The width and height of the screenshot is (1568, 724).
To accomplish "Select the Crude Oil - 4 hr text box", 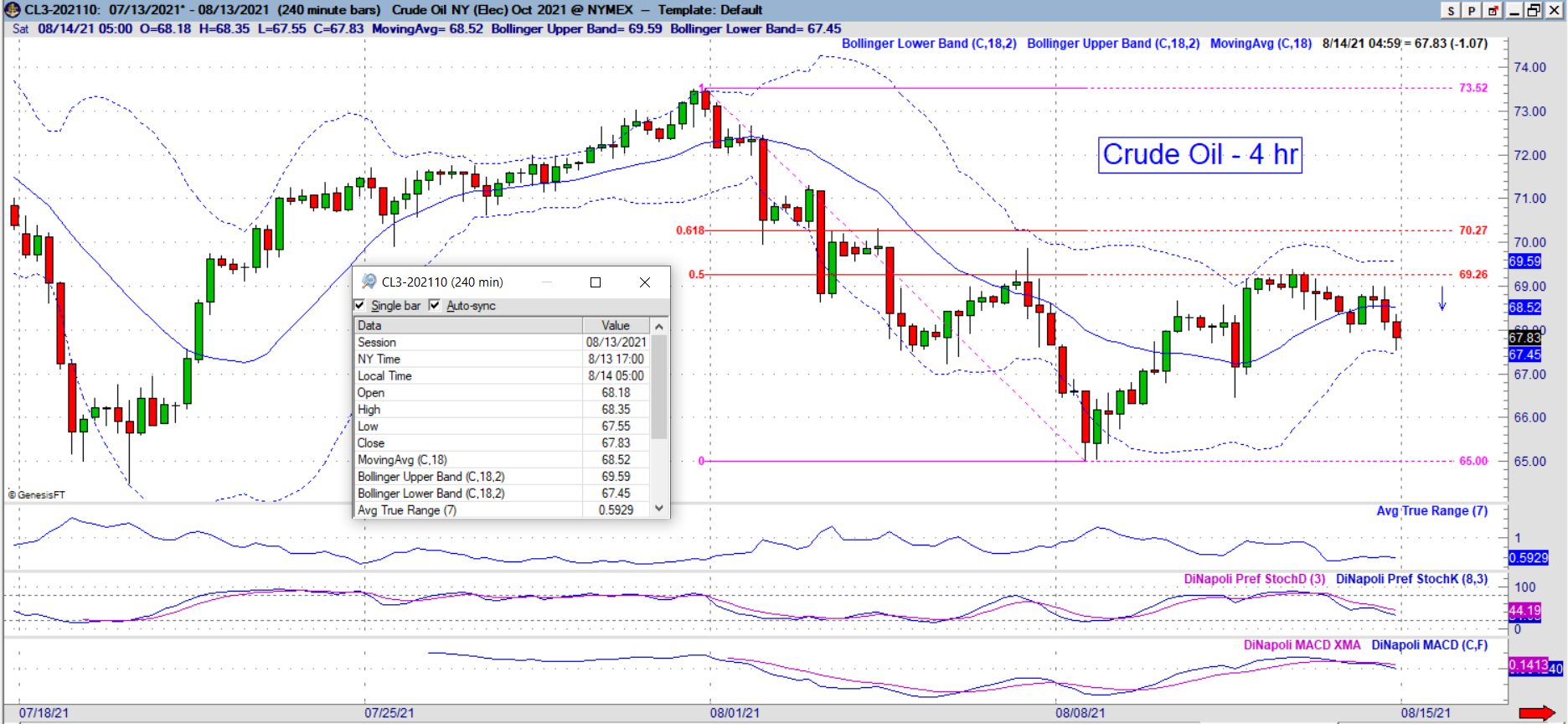I will (x=1199, y=155).
